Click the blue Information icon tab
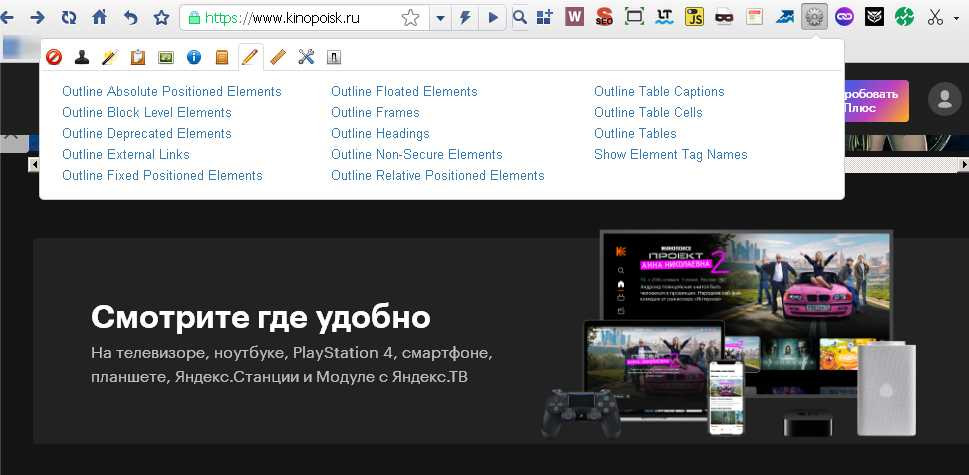The image size is (969, 475). pos(194,57)
